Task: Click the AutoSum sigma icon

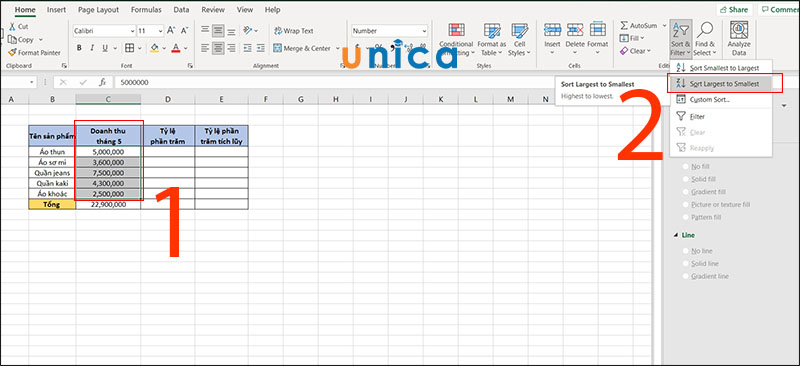Action: [x=624, y=26]
